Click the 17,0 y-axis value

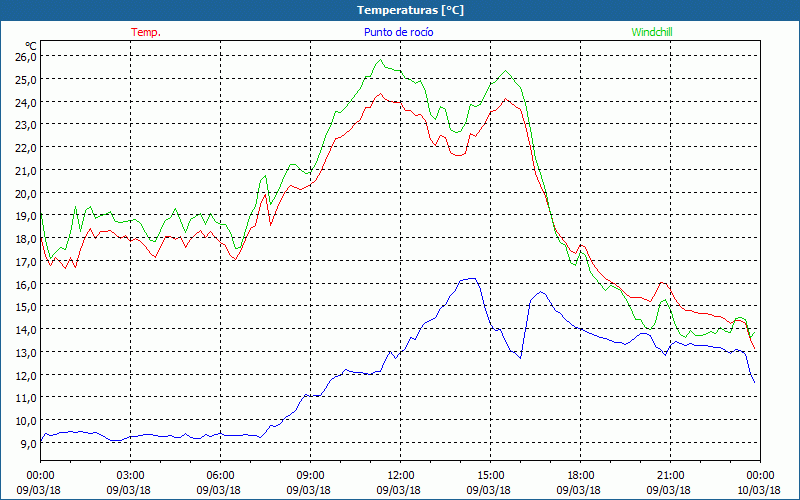coord(26,261)
